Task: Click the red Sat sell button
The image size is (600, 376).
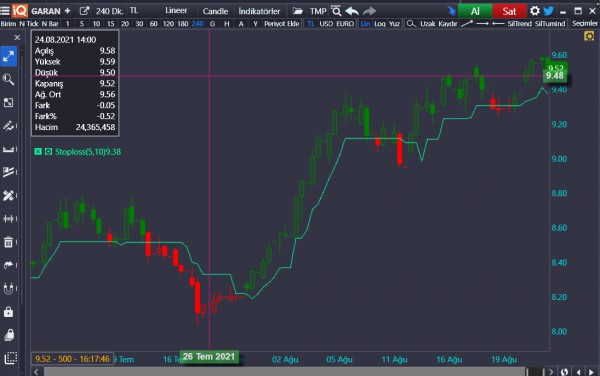Action: 509,11
